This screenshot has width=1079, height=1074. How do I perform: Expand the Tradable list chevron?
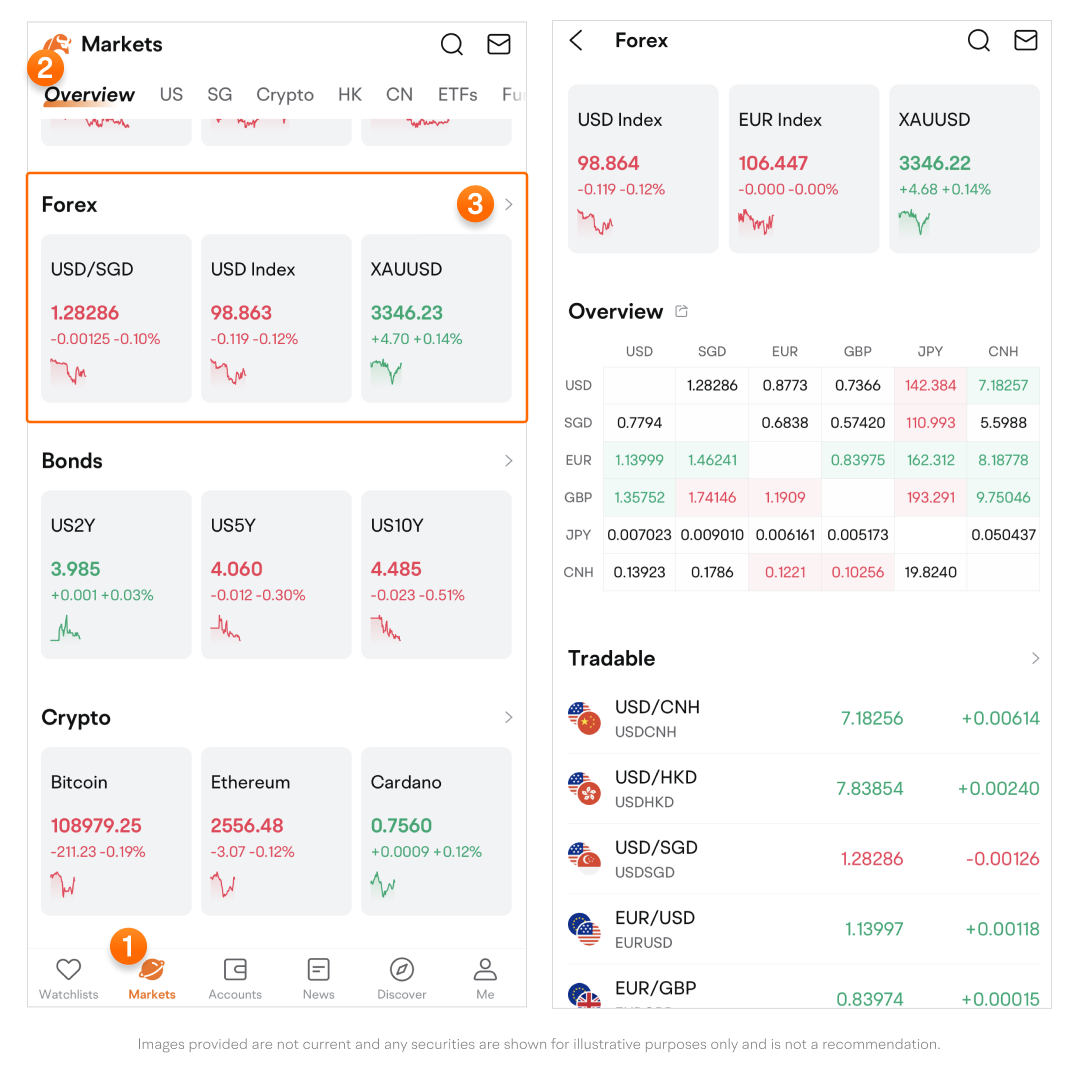coord(1035,658)
